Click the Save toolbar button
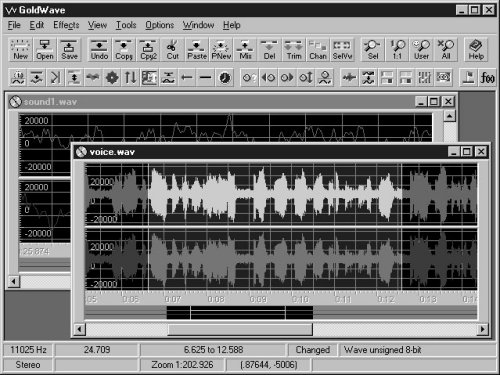This screenshot has height=375, width=500. (x=69, y=50)
